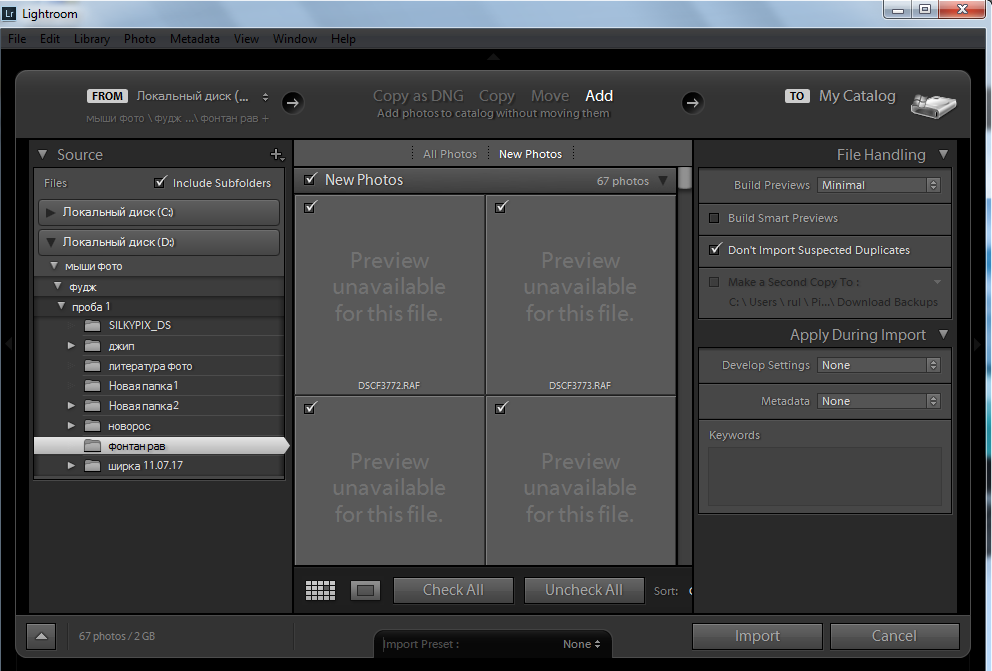Collapse the проба 1 folder
992x671 pixels.
(61, 306)
